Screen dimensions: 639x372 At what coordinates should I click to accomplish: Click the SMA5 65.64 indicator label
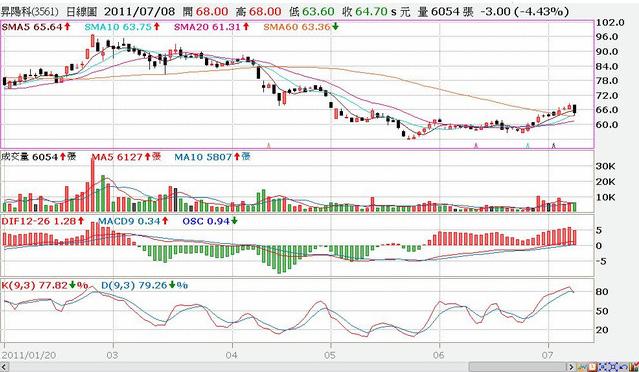tap(36, 27)
